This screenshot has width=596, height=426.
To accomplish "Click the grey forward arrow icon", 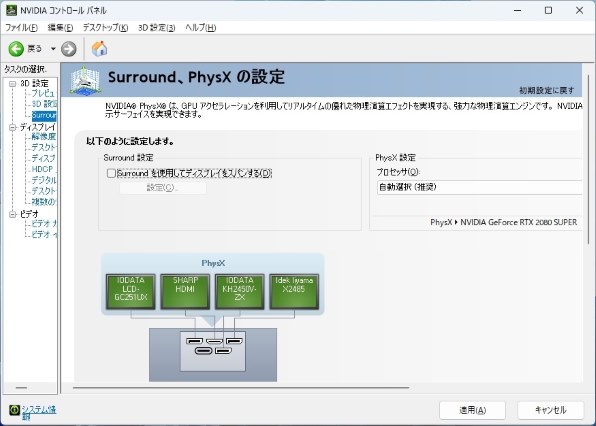I will point(69,49).
